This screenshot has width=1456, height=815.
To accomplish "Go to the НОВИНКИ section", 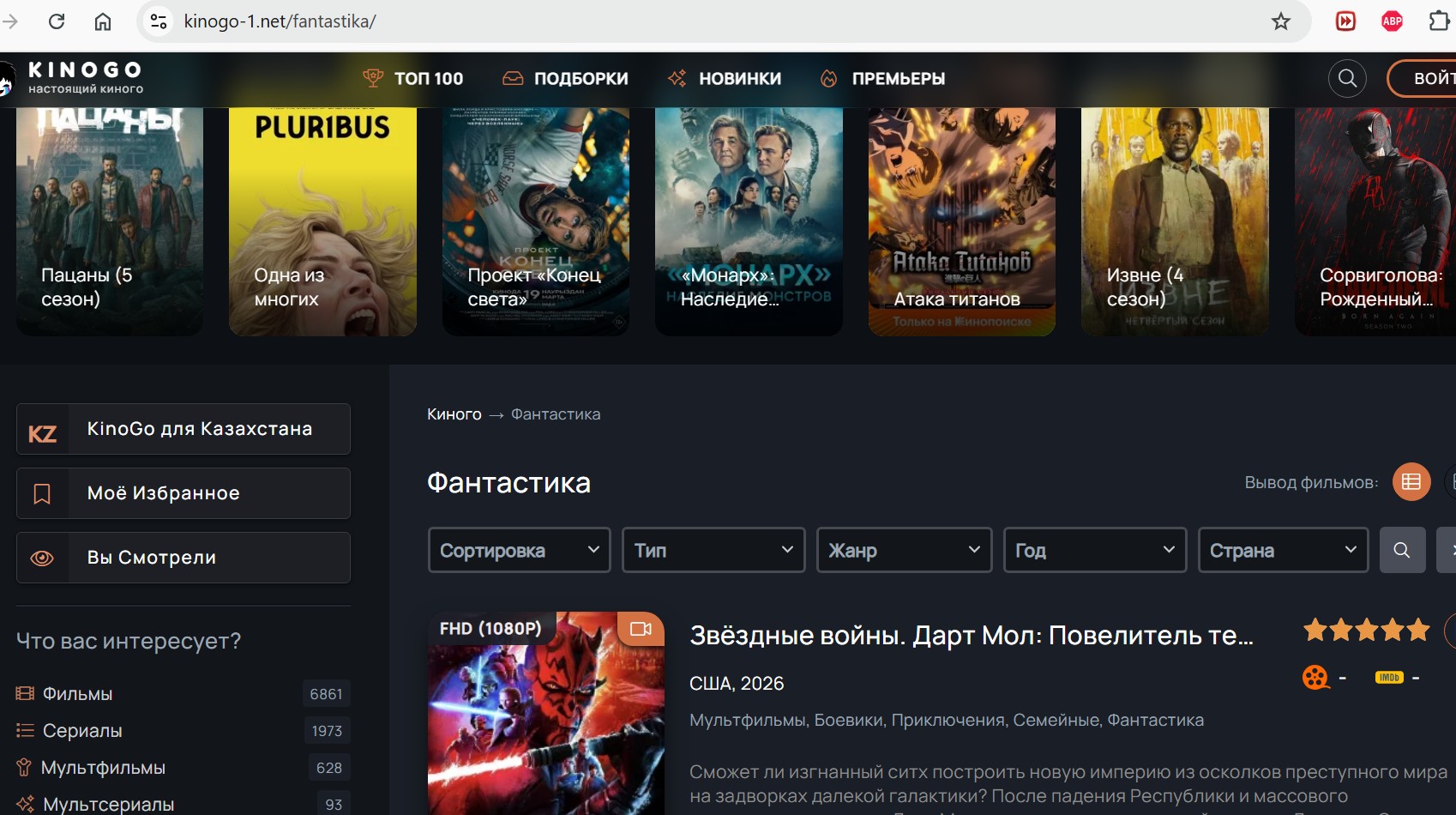I will coord(725,79).
